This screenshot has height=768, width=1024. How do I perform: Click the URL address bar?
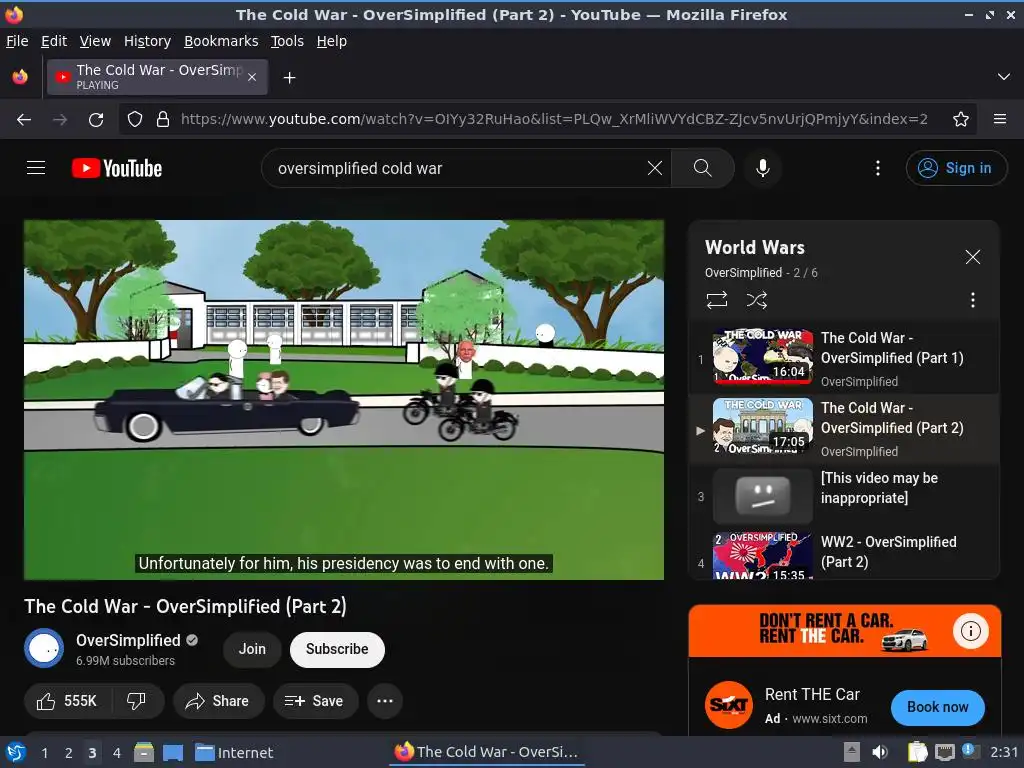(554, 119)
